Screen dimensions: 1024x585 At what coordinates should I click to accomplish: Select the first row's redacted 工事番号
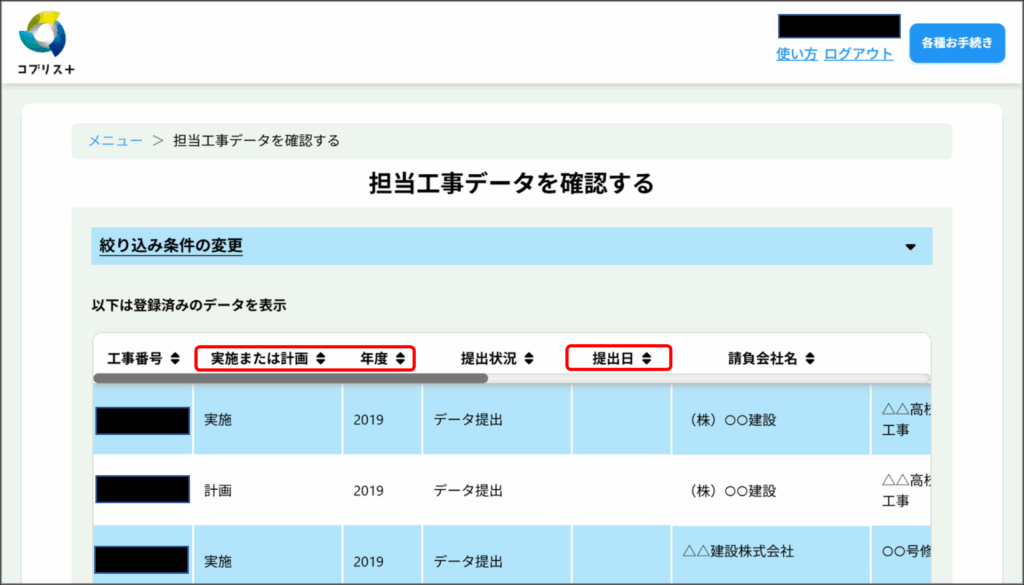[x=143, y=420]
